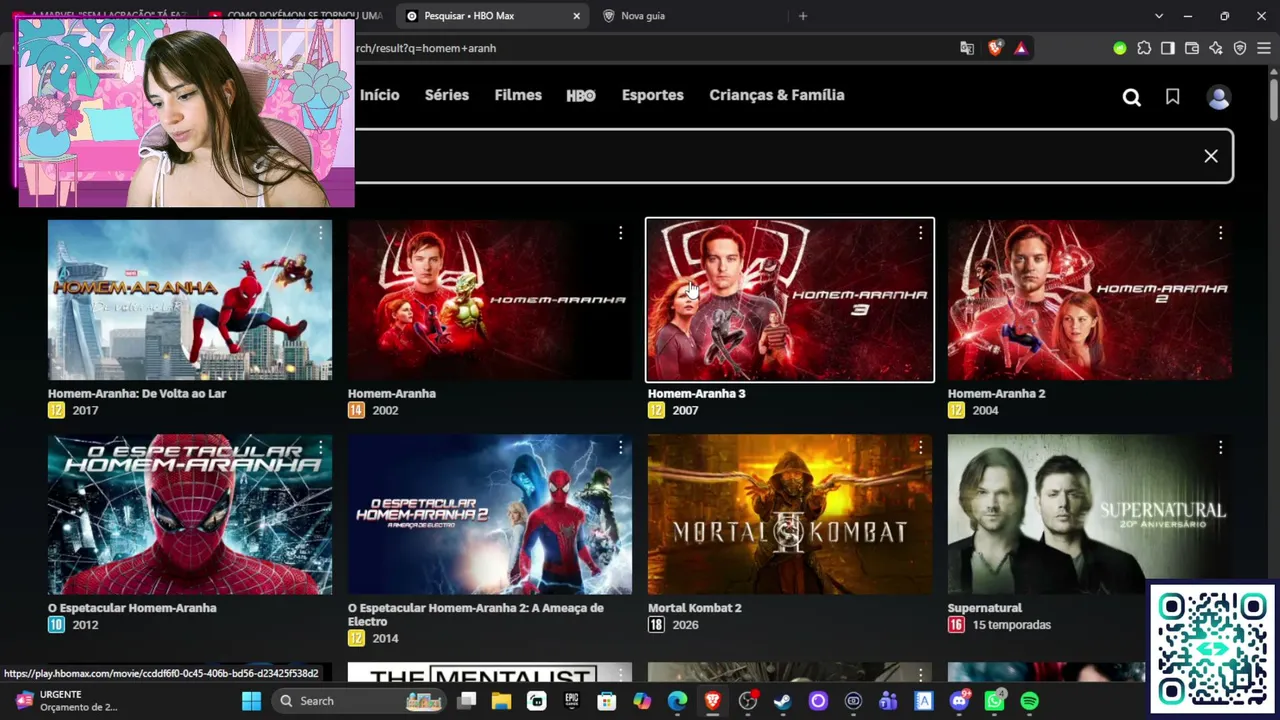Open Epic Games Launcher from taskbar
Screen dimensions: 1280x720
[x=572, y=701]
